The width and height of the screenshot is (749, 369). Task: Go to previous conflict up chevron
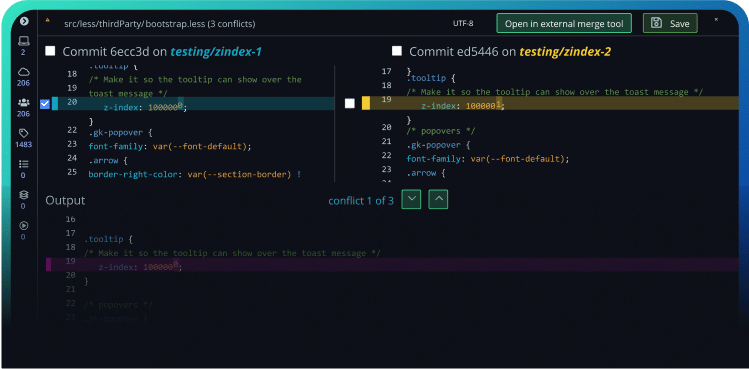point(438,199)
